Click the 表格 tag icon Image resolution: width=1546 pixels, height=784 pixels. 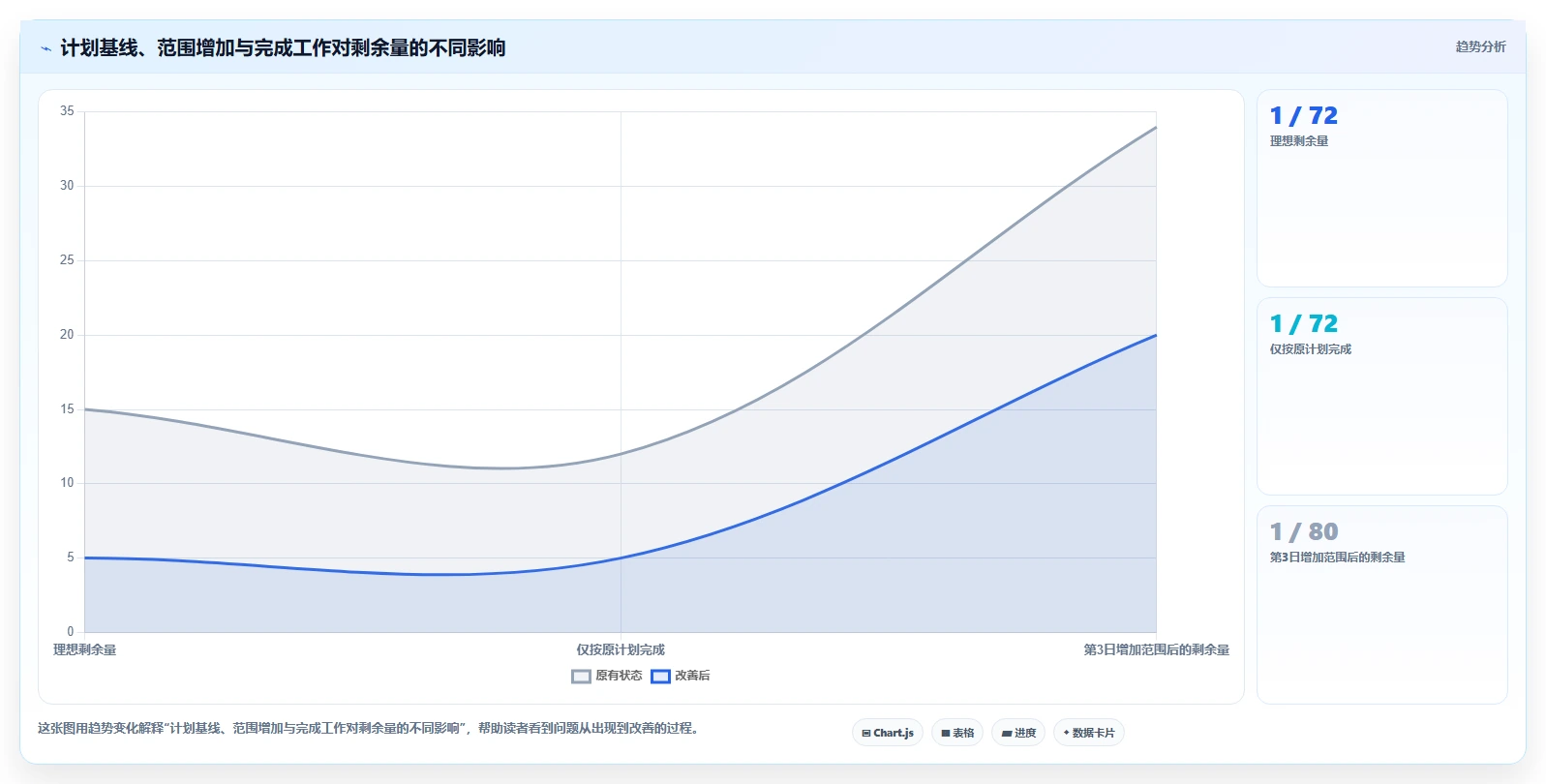click(x=946, y=734)
